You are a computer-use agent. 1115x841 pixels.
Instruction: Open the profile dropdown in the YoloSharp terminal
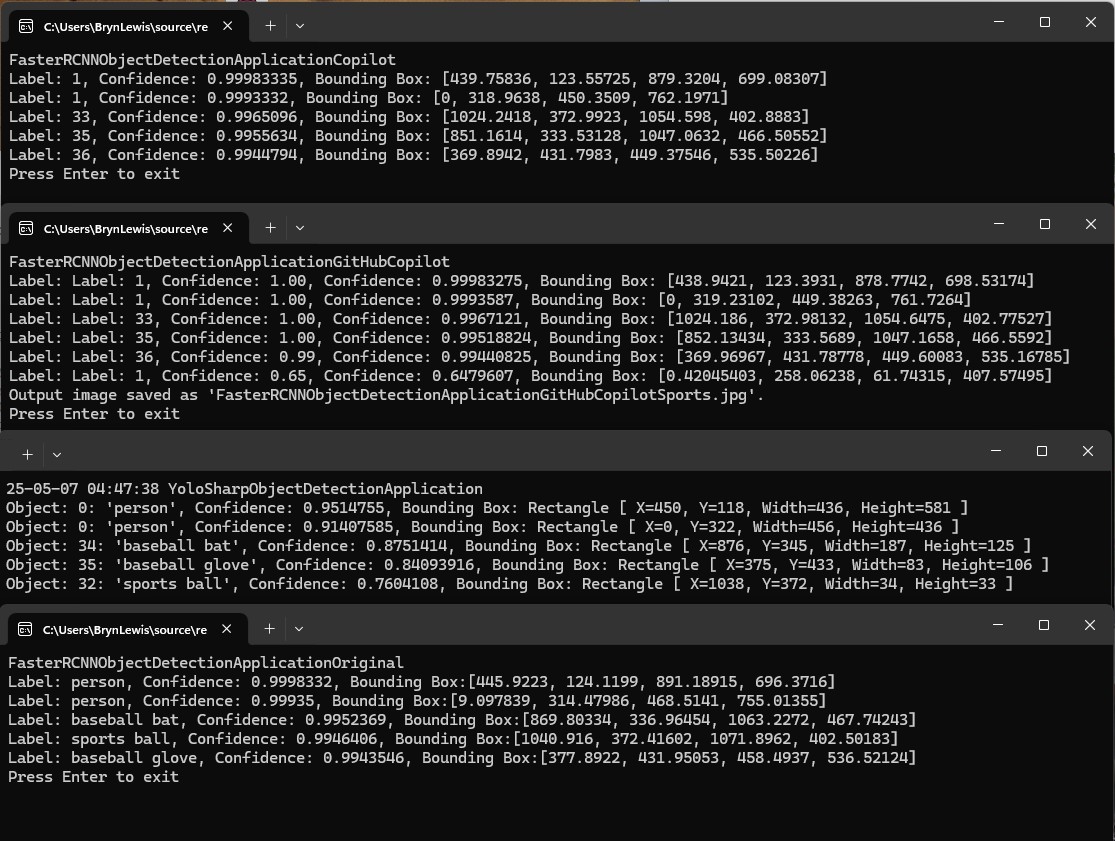57,454
